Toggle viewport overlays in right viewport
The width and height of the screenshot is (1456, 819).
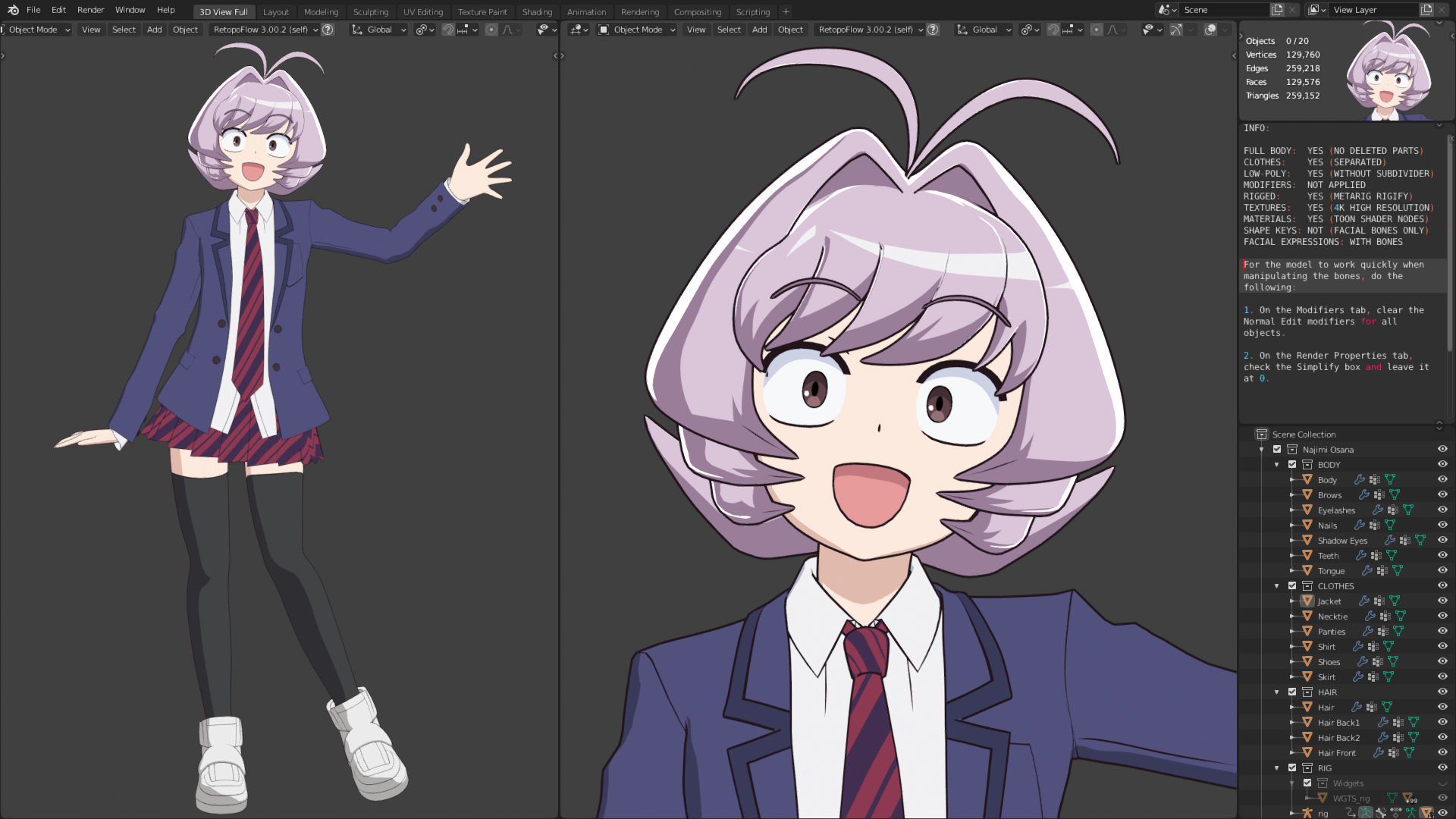point(1210,30)
